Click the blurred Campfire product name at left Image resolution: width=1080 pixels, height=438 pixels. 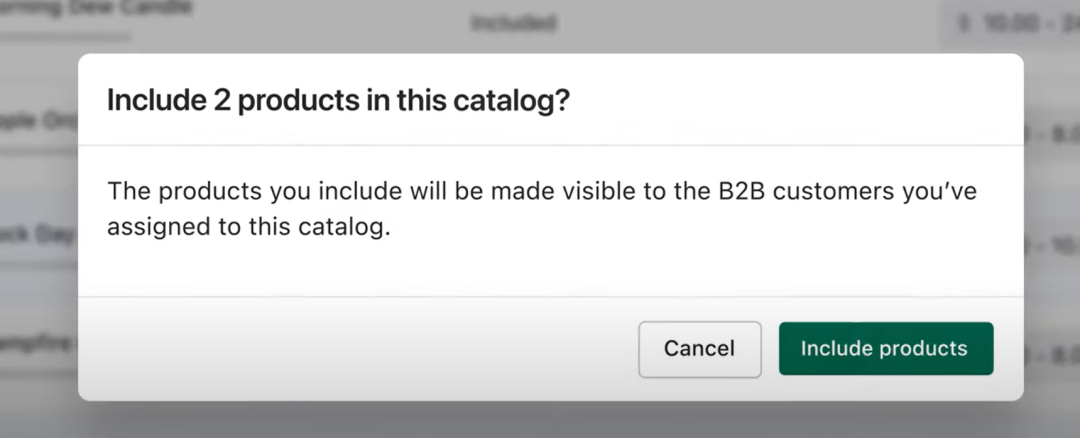pos(39,342)
